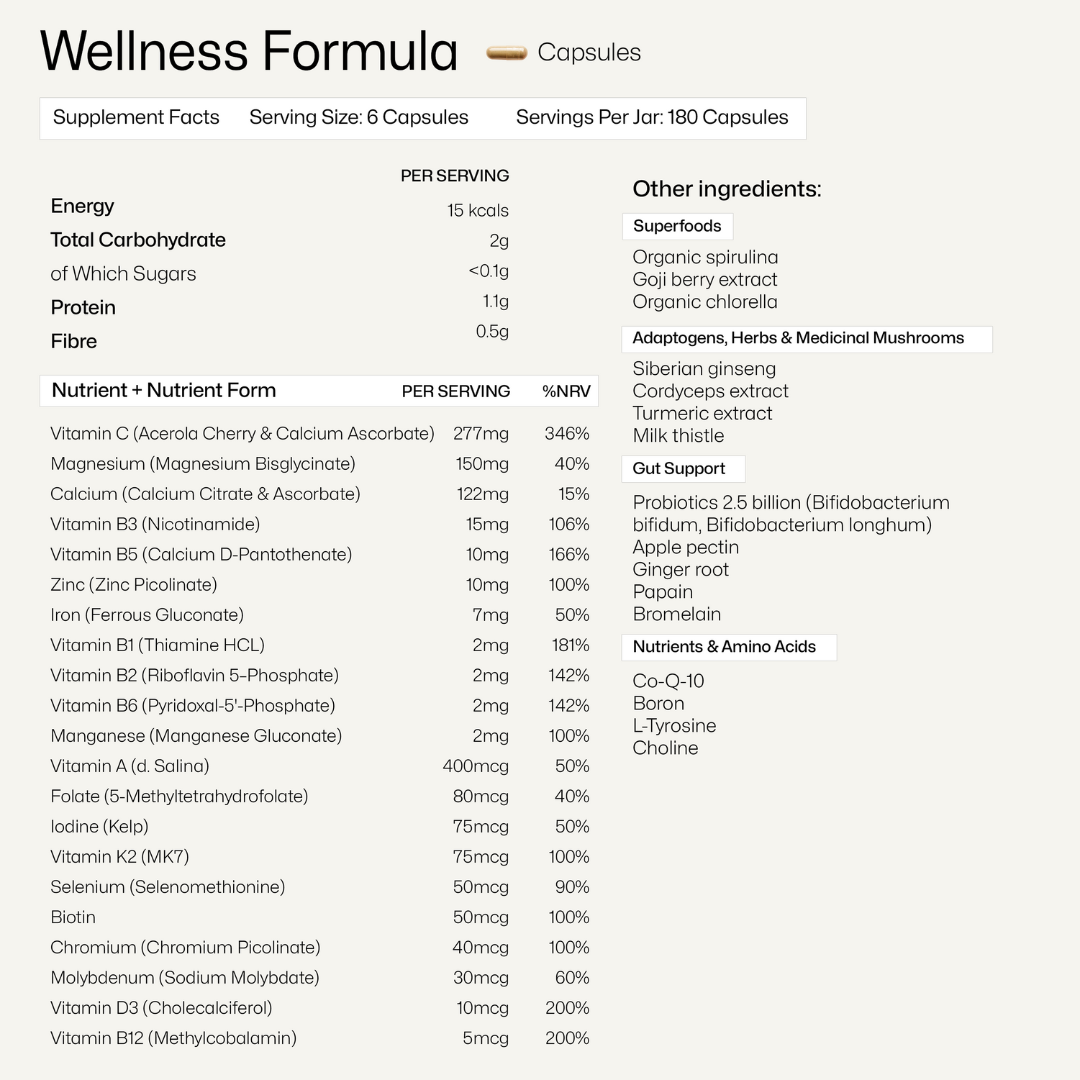Click Adaptogens, Herbs & Medicinal Mushrooms tag
This screenshot has height=1080, width=1080.
[798, 338]
